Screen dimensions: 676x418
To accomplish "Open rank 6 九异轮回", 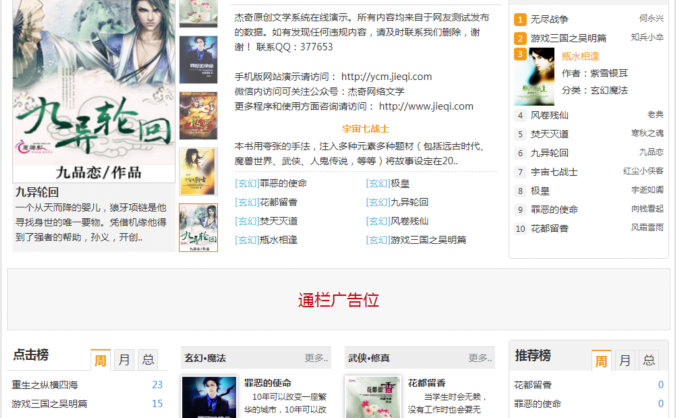I will click(549, 153).
